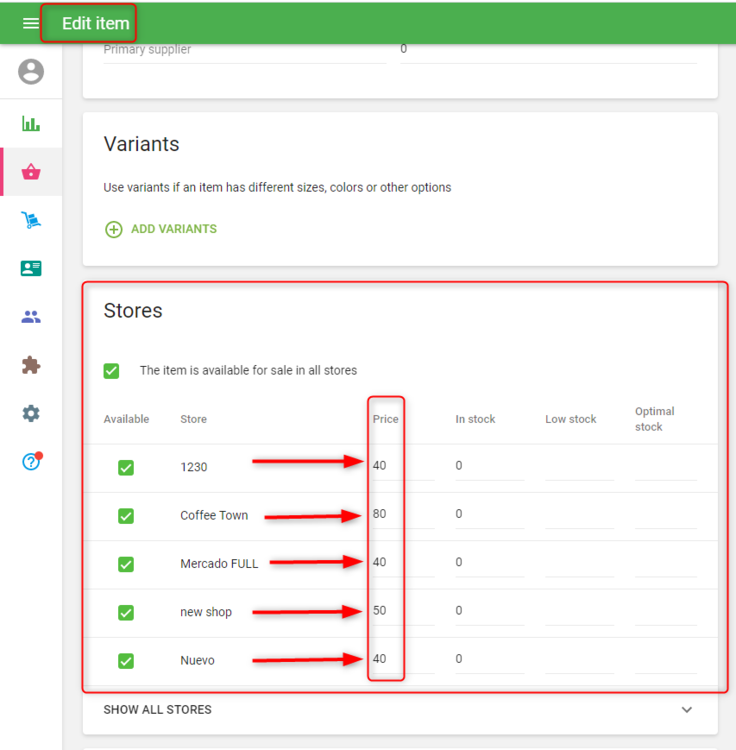Screen dimensions: 736x750
Task: Toggle availability checkbox for Nuevo store
Action: 126,660
